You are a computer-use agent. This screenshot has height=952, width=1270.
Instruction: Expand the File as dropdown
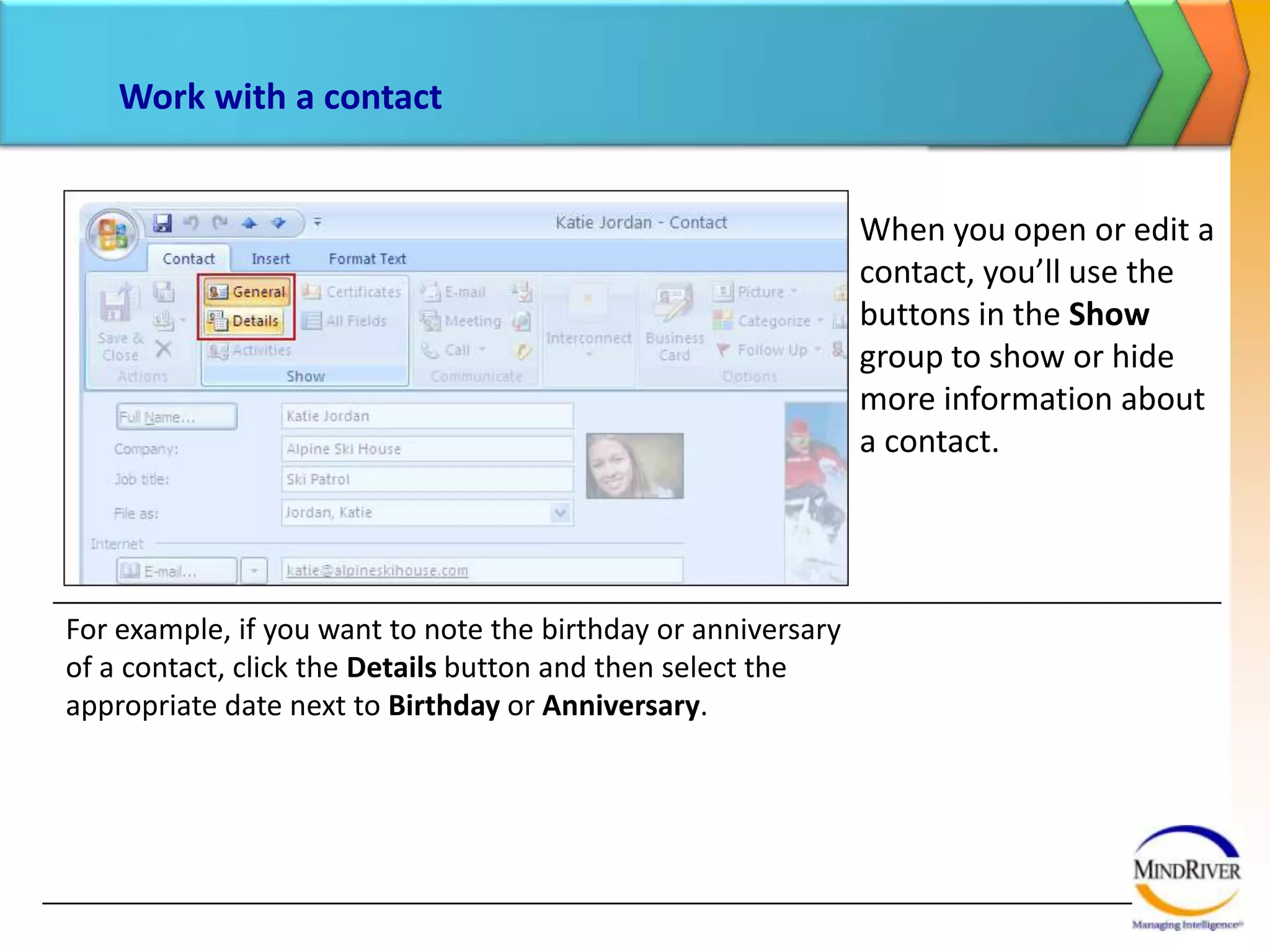click(560, 513)
